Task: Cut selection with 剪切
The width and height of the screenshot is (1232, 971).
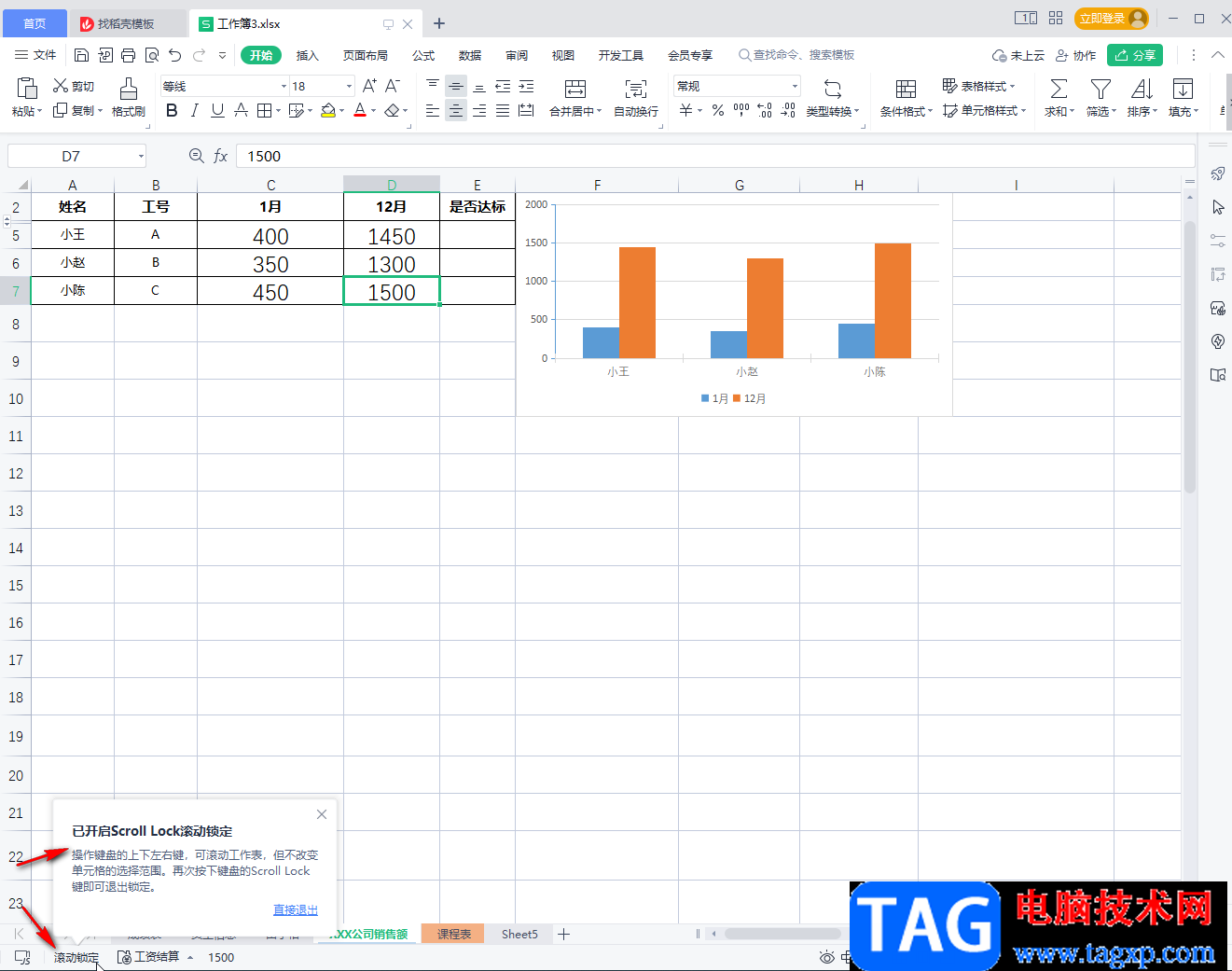Action: [x=74, y=86]
